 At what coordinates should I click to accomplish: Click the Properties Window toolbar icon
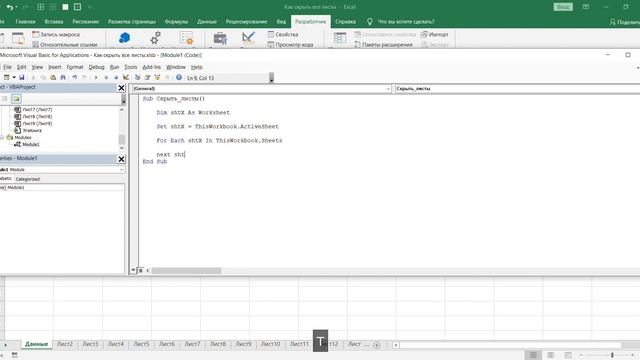(x=147, y=78)
